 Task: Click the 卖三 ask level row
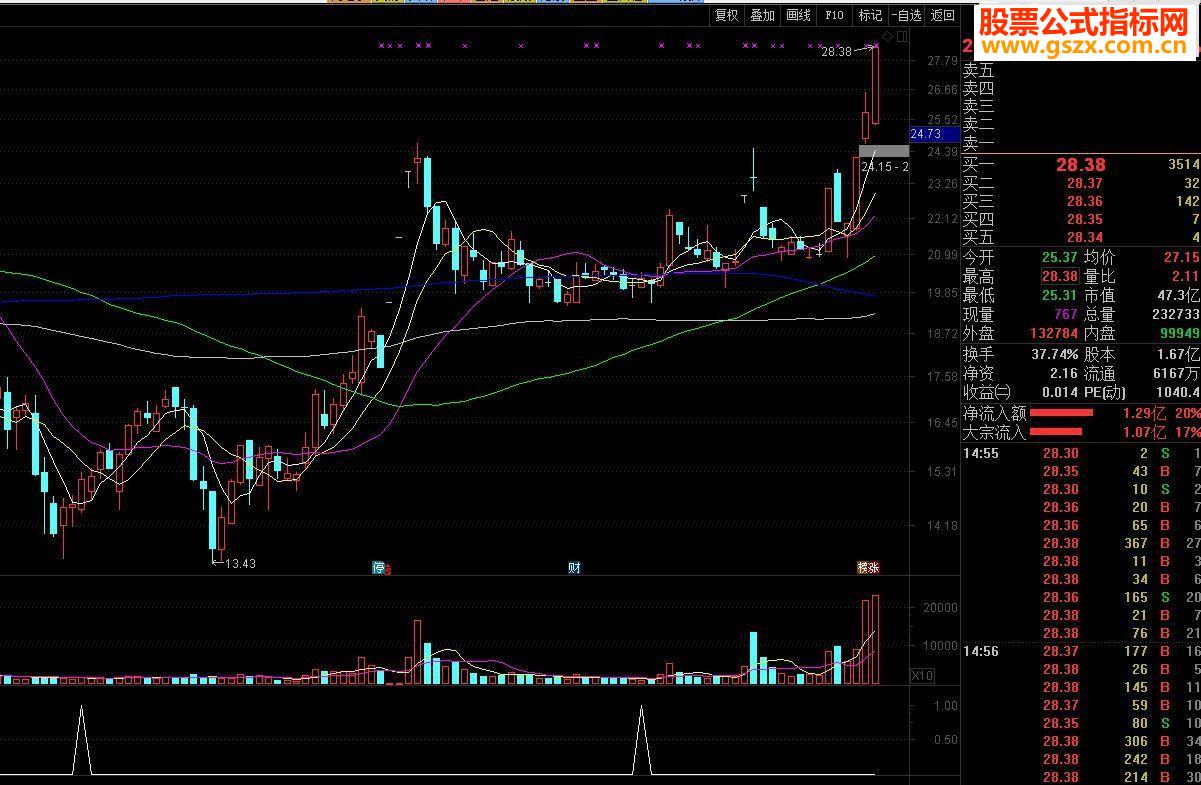(x=1080, y=106)
